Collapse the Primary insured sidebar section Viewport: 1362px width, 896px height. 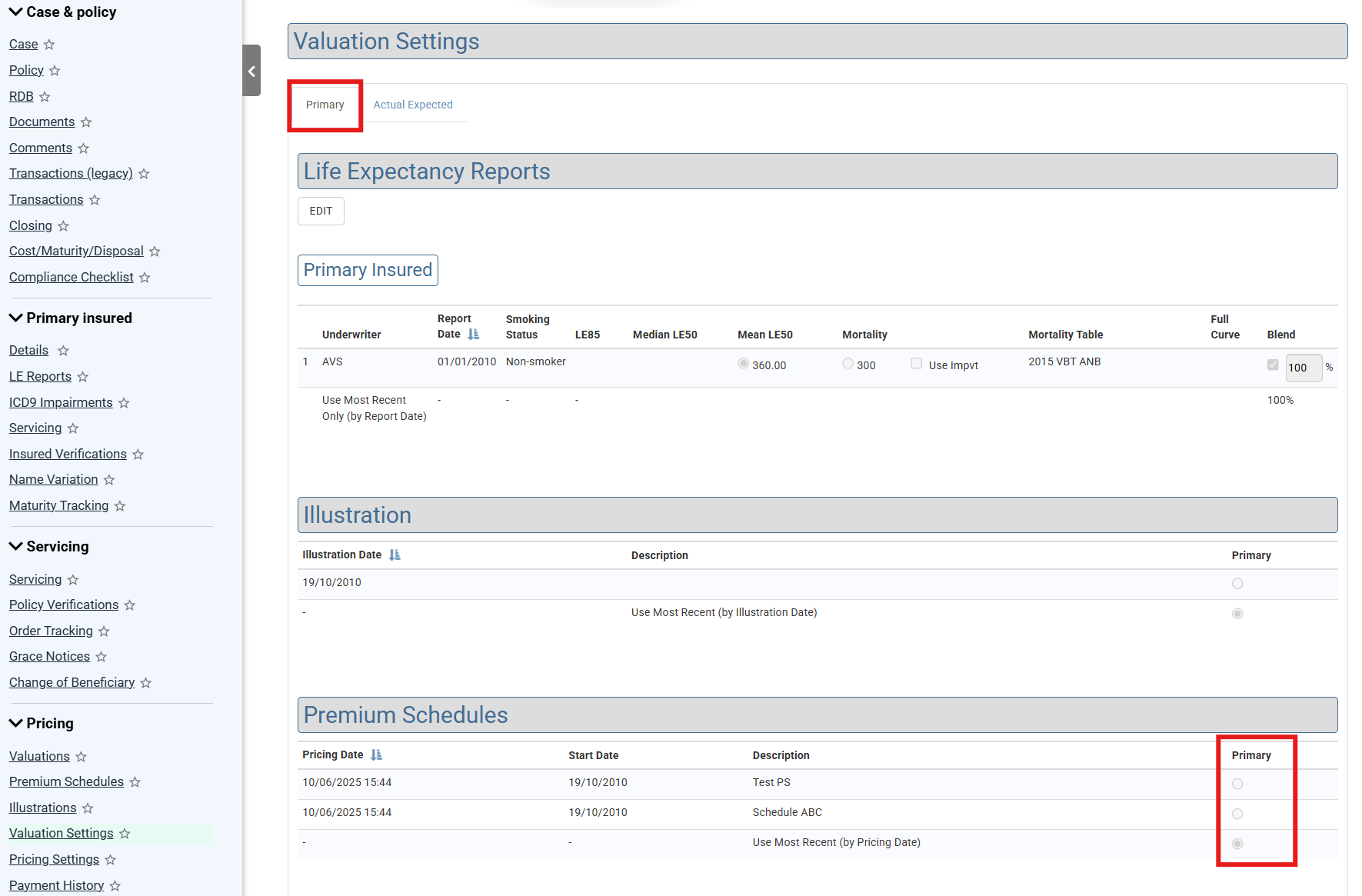pos(15,318)
